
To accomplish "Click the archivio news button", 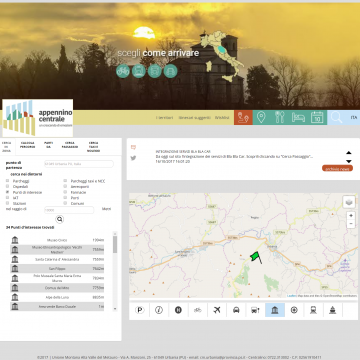I will coord(337,168).
